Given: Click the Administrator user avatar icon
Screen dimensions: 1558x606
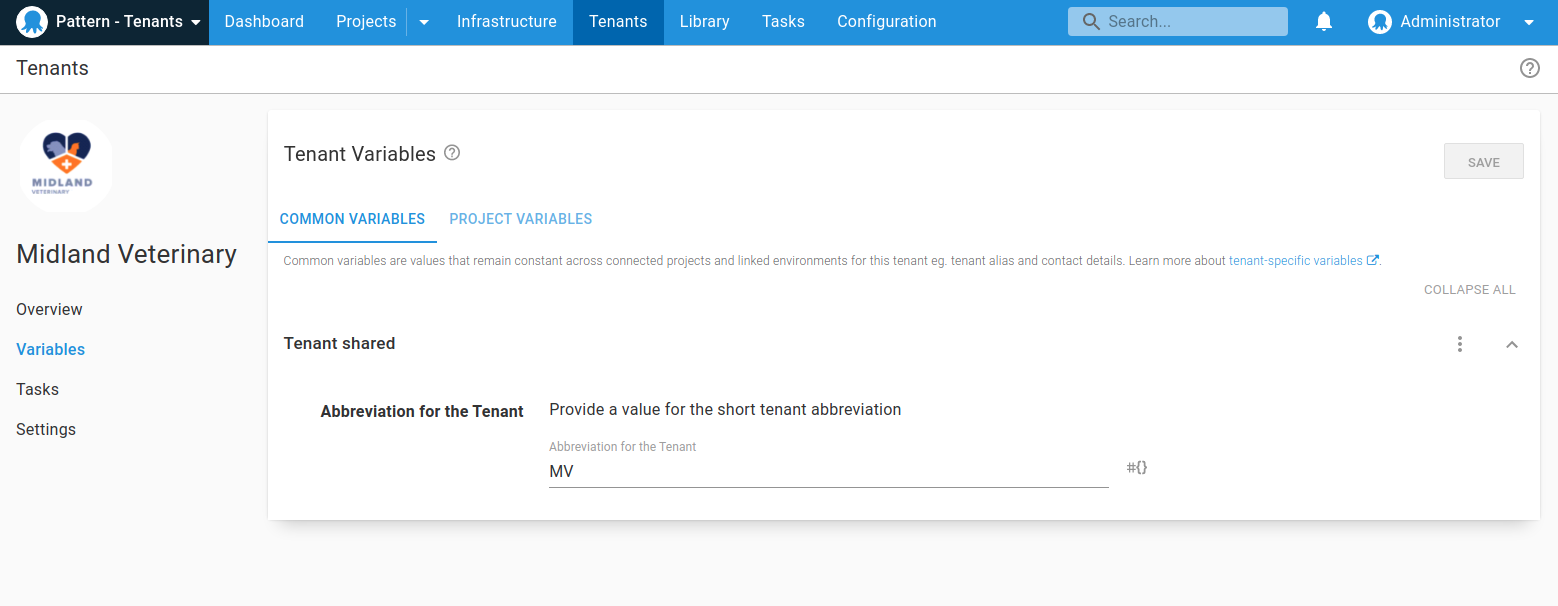Looking at the screenshot, I should tap(1380, 22).
